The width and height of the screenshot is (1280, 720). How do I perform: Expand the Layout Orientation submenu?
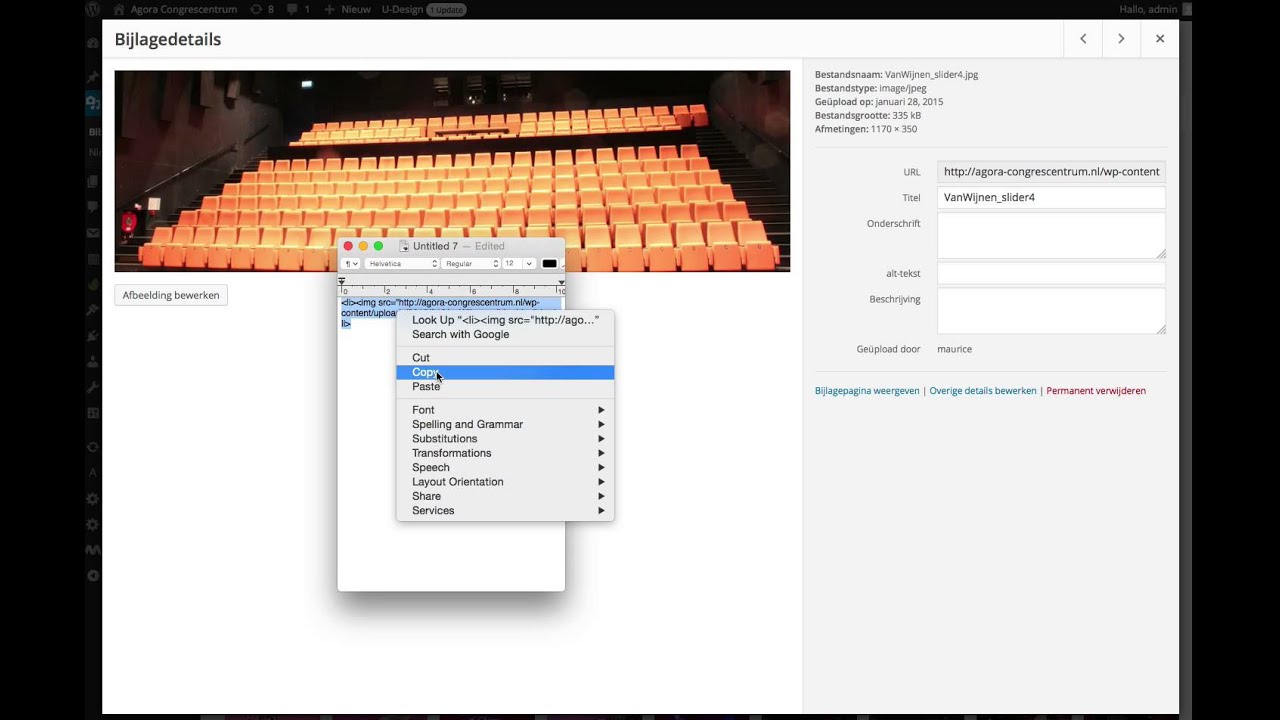tap(505, 482)
